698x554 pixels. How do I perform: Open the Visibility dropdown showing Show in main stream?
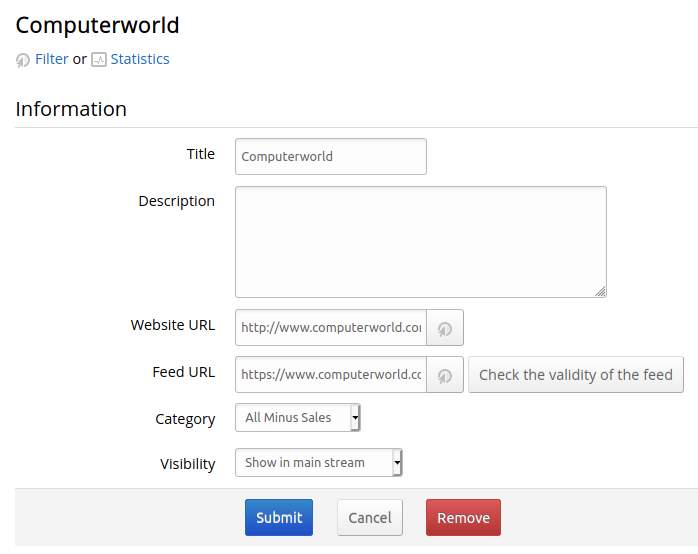click(x=319, y=463)
